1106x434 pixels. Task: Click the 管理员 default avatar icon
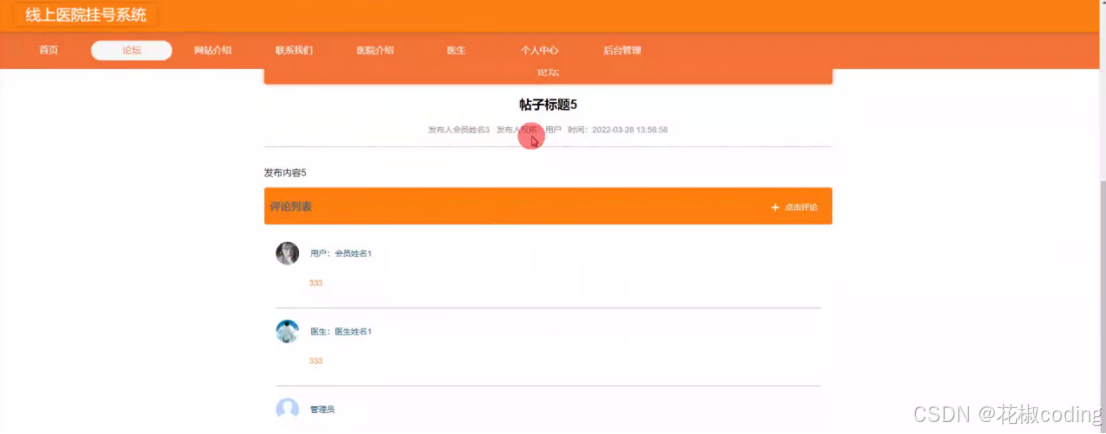(287, 409)
